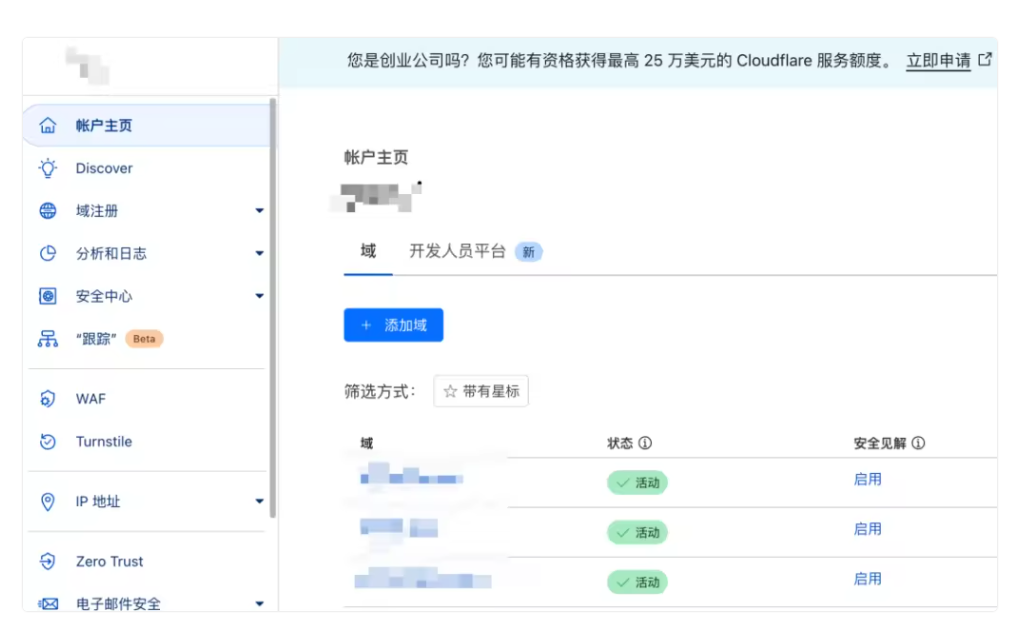Click the Turnstile icon in sidebar
The width and height of the screenshot is (1035, 637).
tap(47, 442)
